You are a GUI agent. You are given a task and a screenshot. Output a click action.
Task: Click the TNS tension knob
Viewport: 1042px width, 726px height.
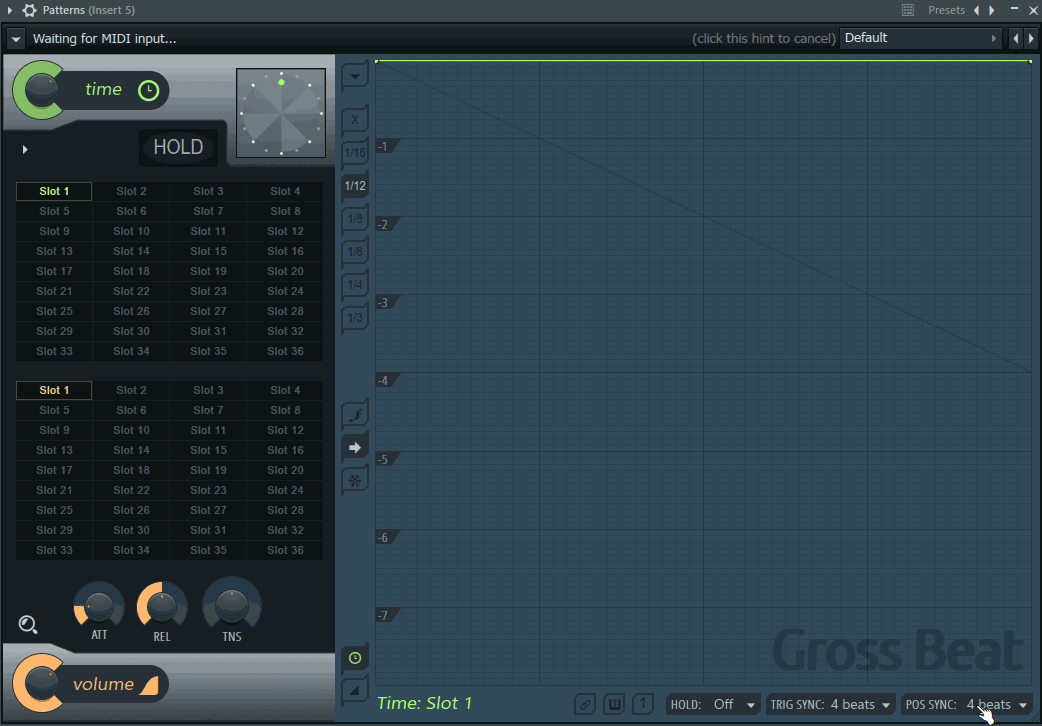coord(232,605)
